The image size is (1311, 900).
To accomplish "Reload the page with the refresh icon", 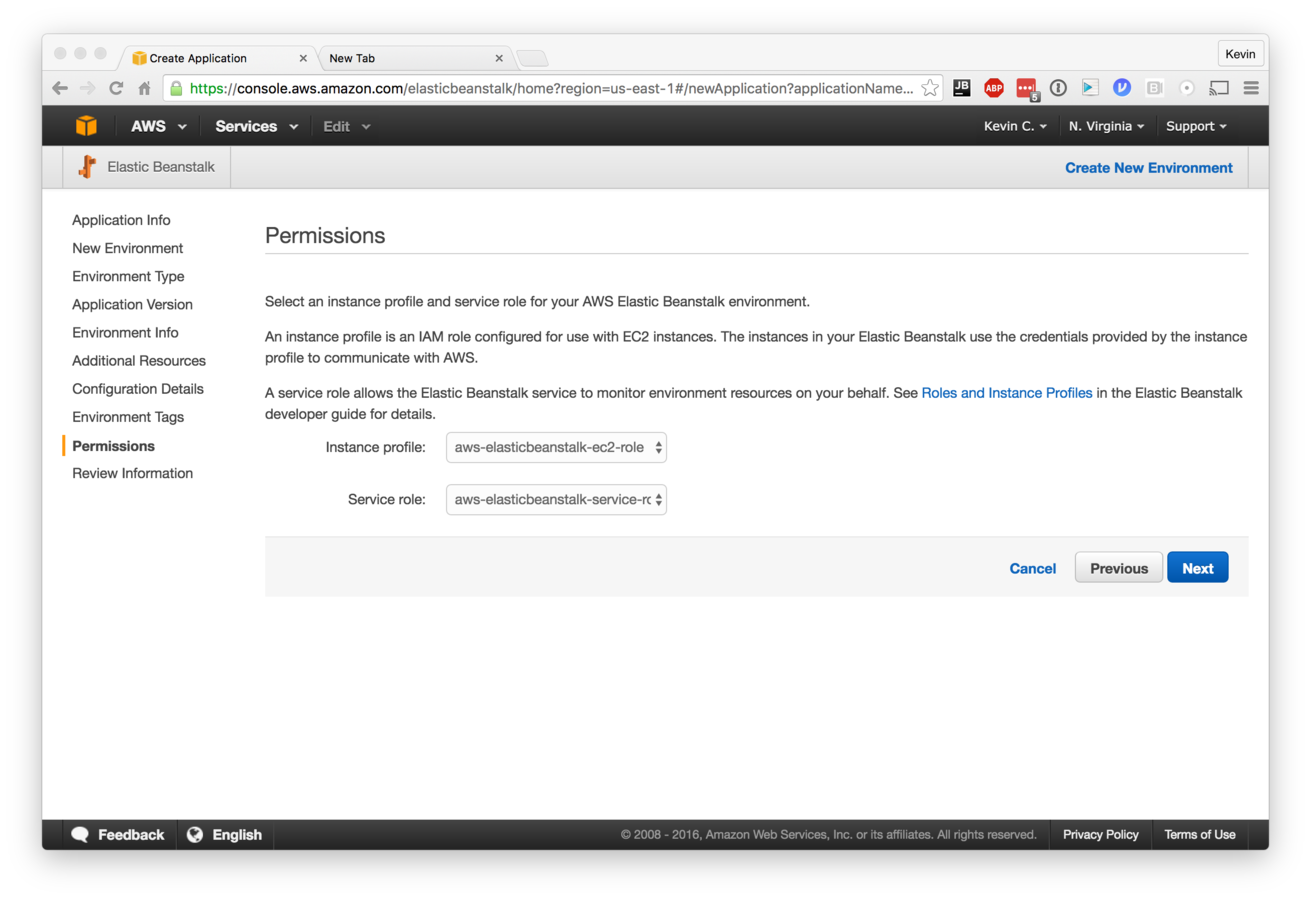I will coord(116,88).
